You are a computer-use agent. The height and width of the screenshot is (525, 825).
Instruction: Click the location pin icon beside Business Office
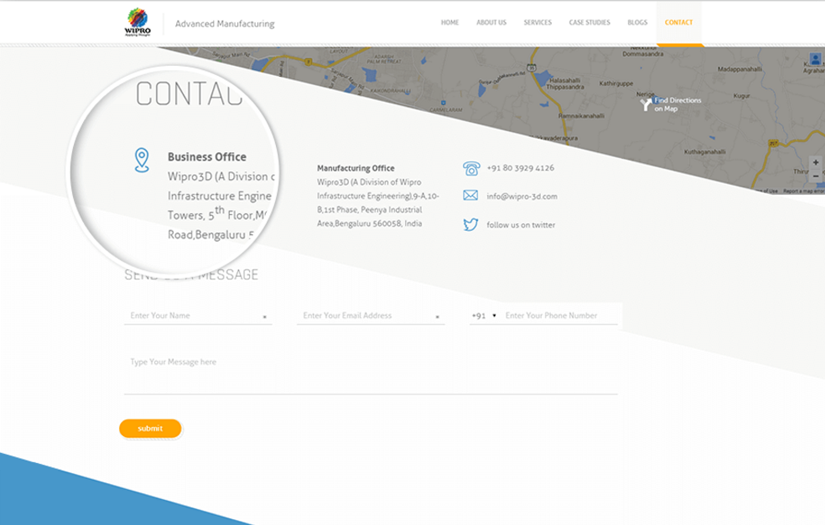[x=142, y=160]
